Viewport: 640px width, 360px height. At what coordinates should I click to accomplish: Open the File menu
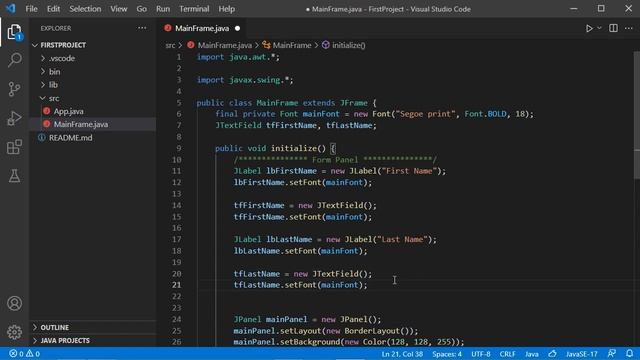(31, 9)
